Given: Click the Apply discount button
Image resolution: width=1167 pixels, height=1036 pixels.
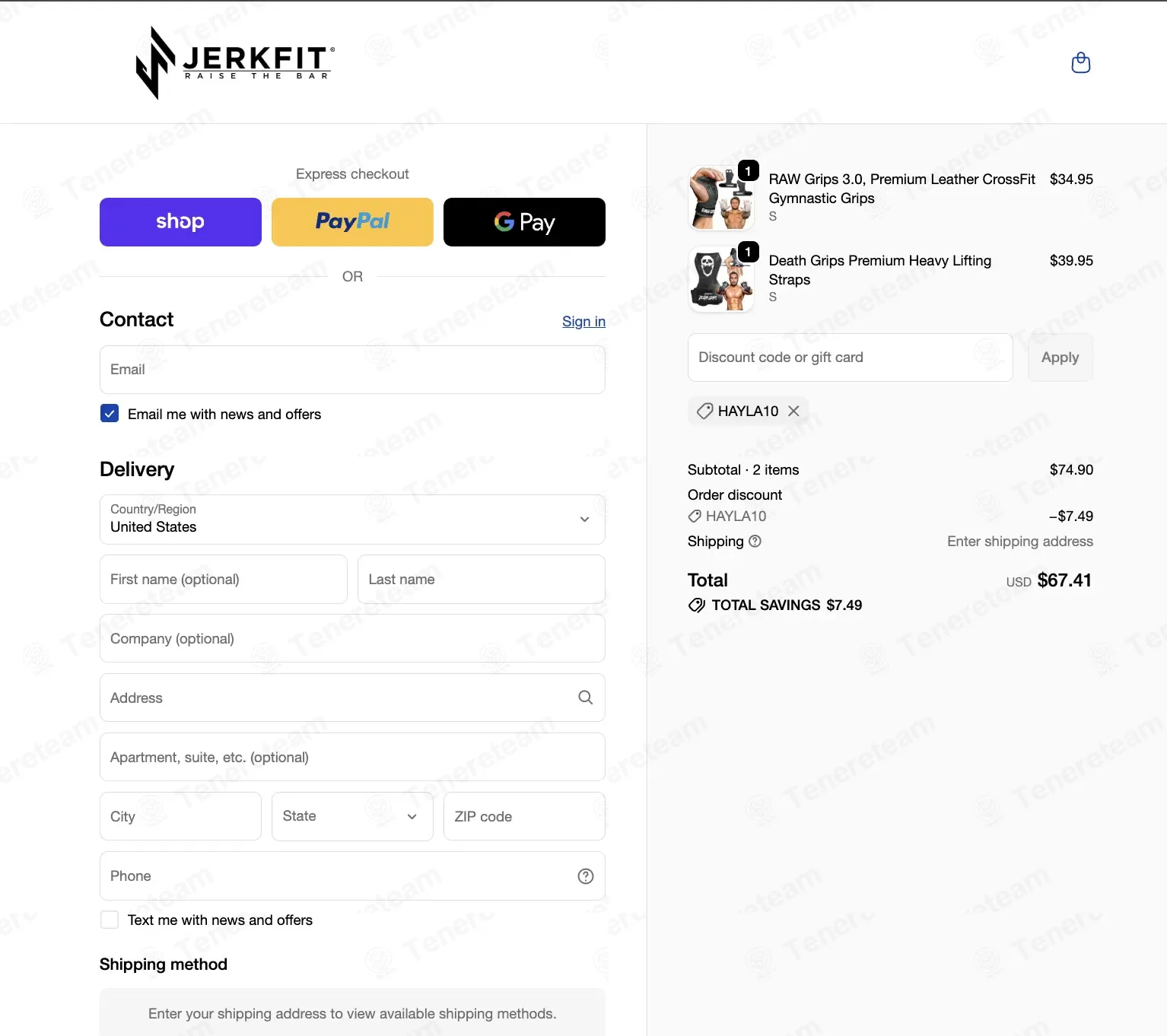Looking at the screenshot, I should tap(1060, 358).
